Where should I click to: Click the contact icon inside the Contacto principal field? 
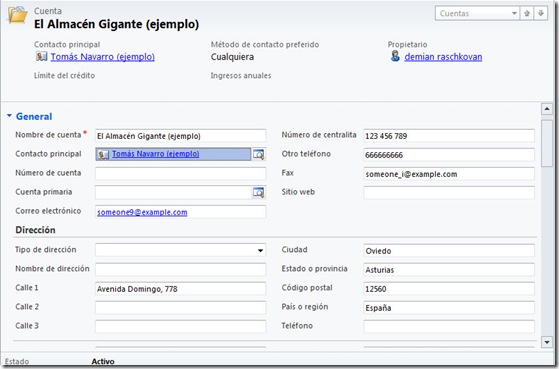pos(103,154)
